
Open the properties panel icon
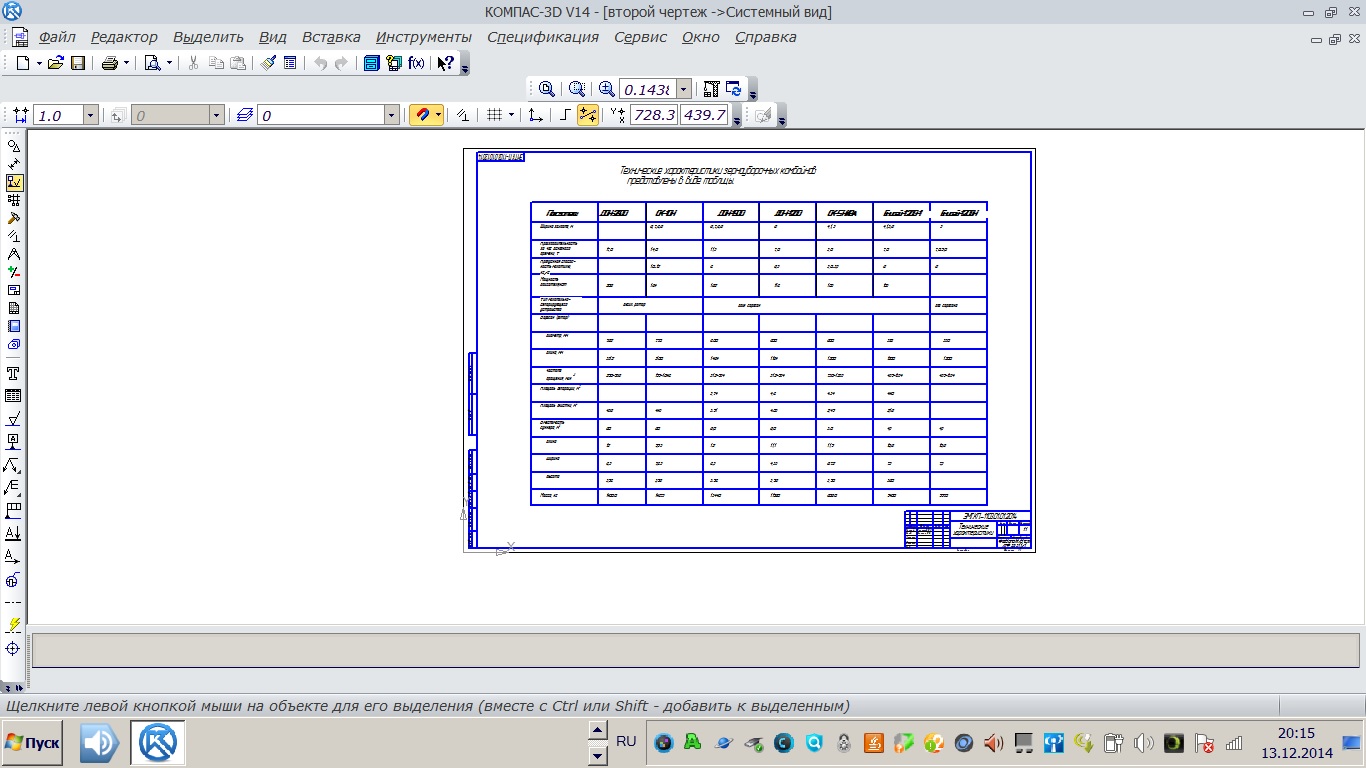290,62
